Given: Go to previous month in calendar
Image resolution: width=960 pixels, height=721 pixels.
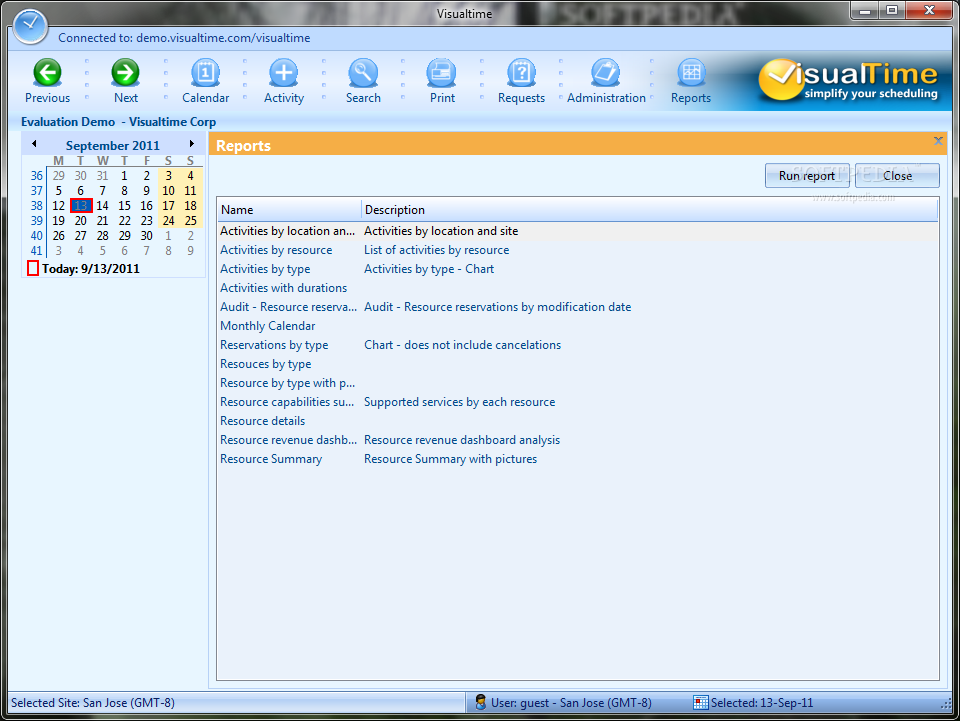Looking at the screenshot, I should (34, 144).
